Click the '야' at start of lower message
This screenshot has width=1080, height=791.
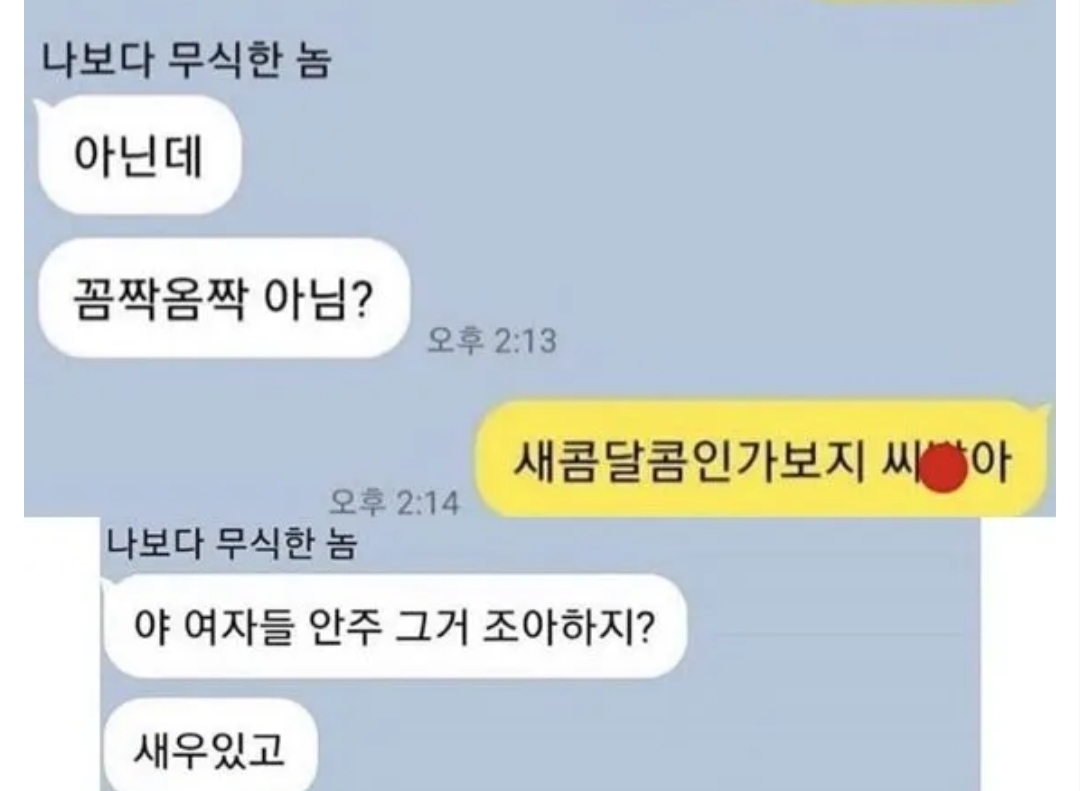(x=151, y=627)
